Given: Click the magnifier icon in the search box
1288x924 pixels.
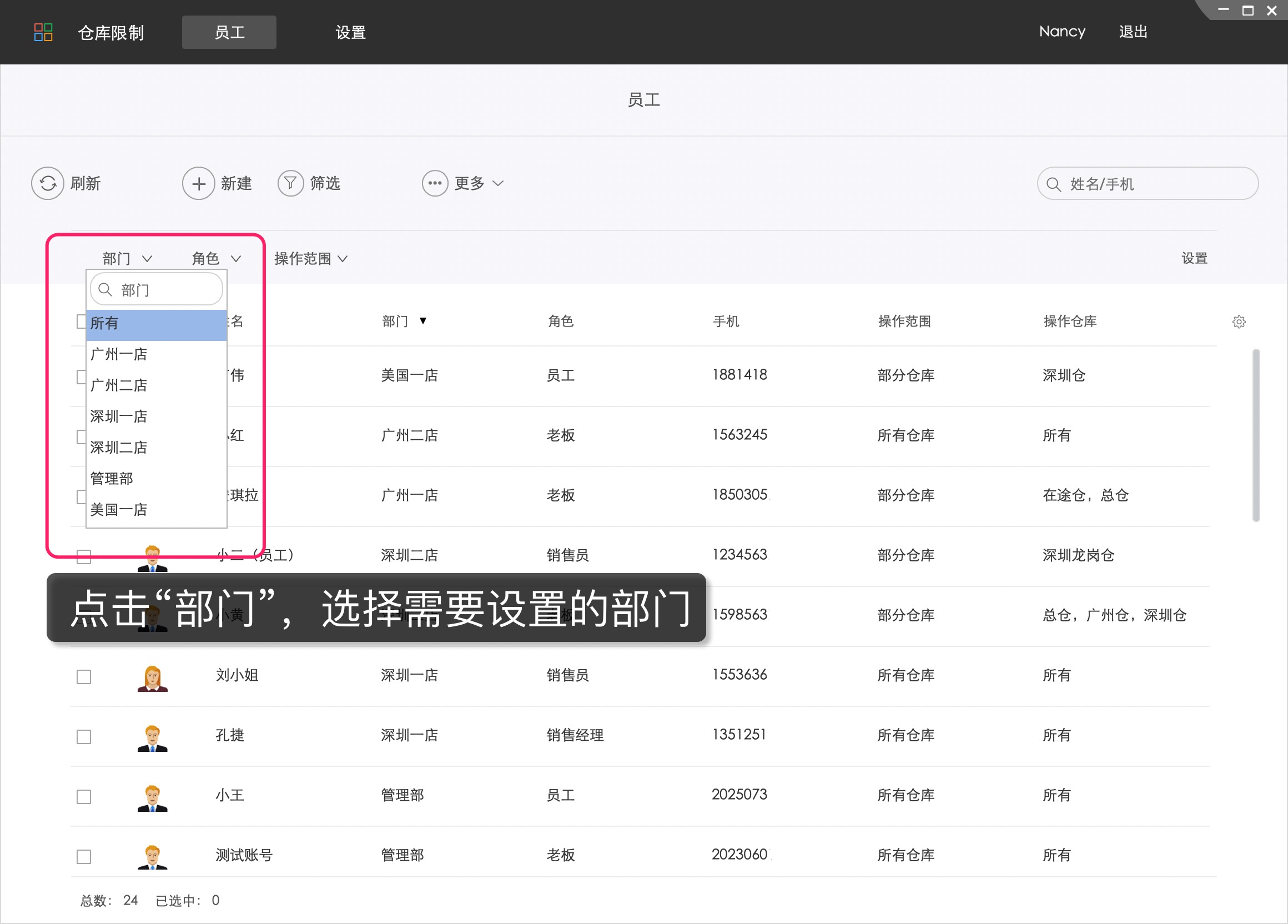Looking at the screenshot, I should click(x=1054, y=183).
